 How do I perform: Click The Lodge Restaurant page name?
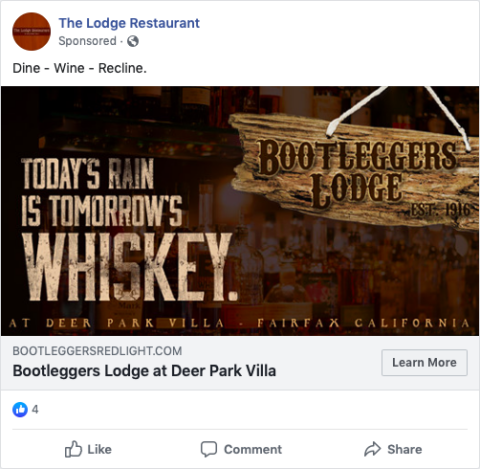[x=129, y=23]
